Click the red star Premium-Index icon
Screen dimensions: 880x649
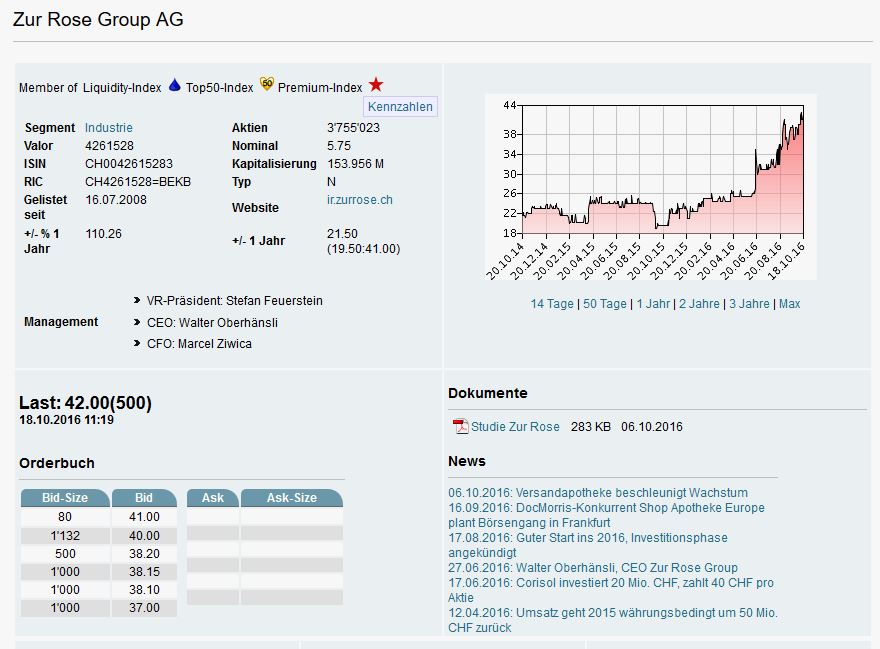[x=376, y=85]
